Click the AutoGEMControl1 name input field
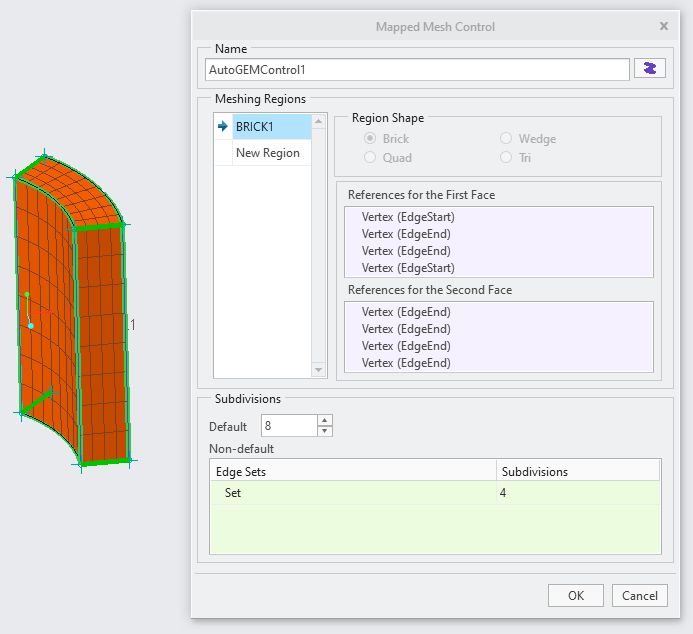 coord(416,70)
